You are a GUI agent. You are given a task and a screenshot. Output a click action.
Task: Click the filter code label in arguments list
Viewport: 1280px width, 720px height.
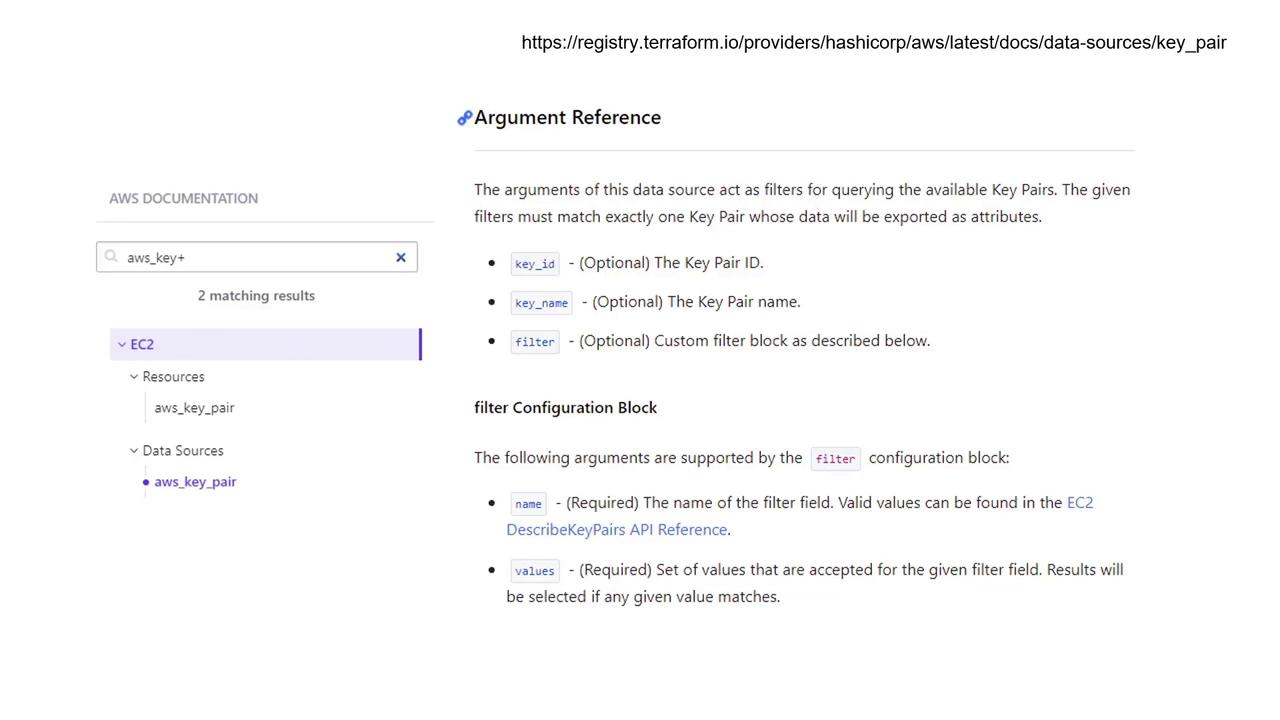pyautogui.click(x=535, y=342)
